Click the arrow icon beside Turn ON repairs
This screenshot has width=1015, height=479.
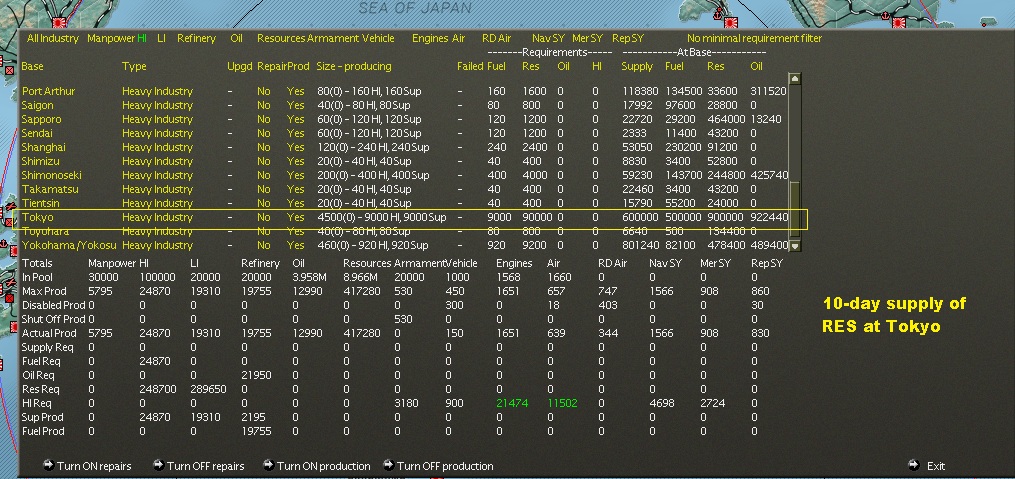pos(48,465)
